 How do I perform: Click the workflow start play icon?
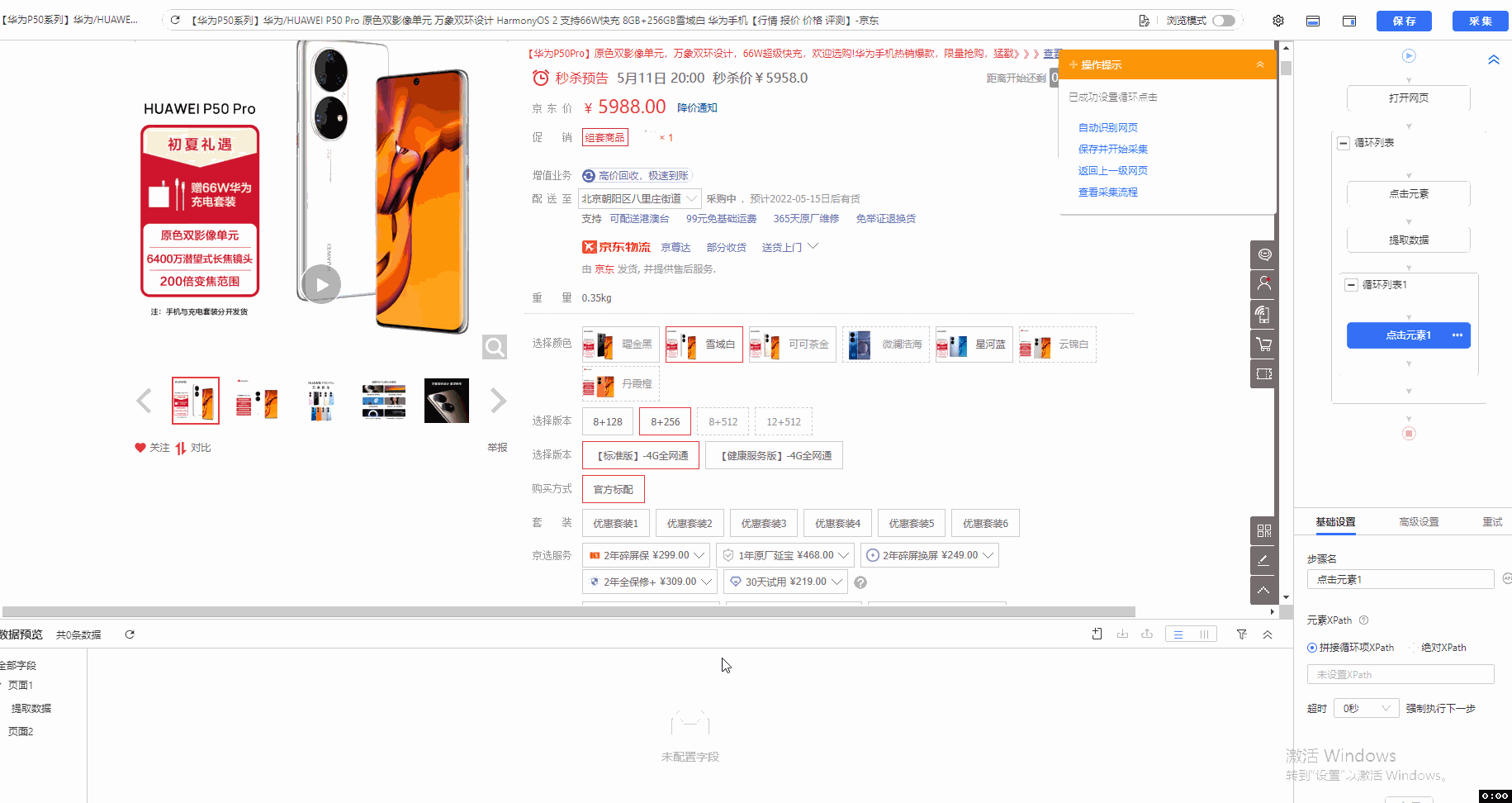point(1409,55)
